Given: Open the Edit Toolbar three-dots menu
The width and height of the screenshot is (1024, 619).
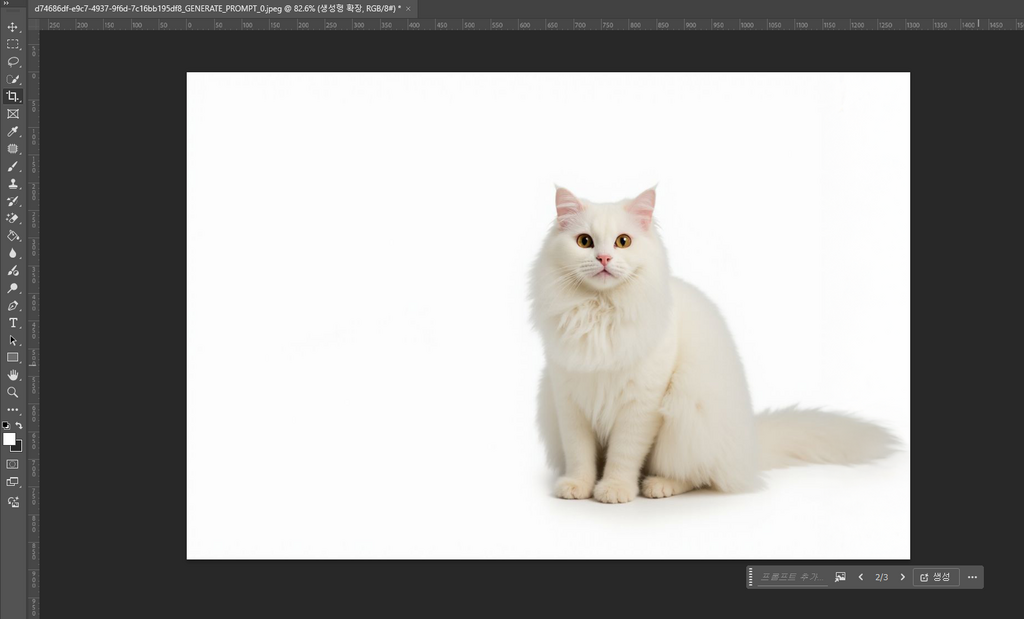Looking at the screenshot, I should pos(12,409).
